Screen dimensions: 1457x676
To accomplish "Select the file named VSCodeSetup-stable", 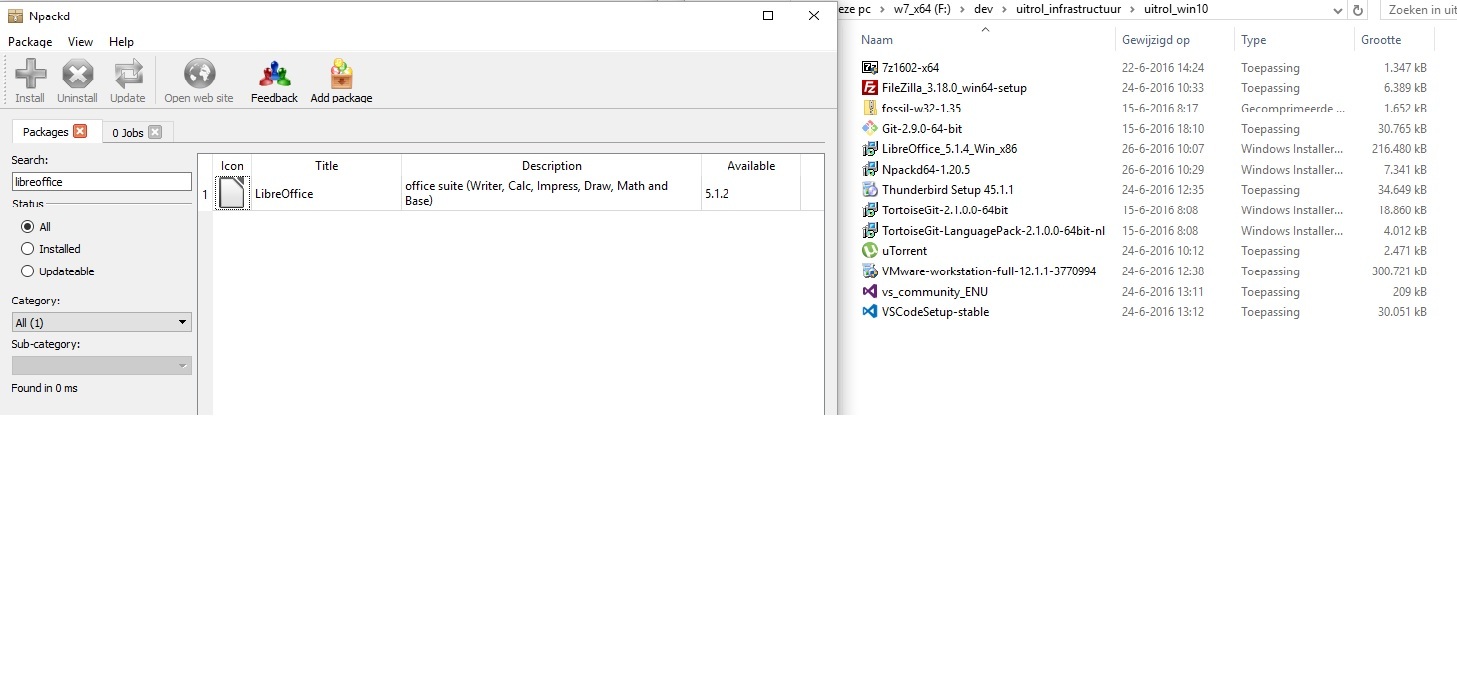I will 935,312.
